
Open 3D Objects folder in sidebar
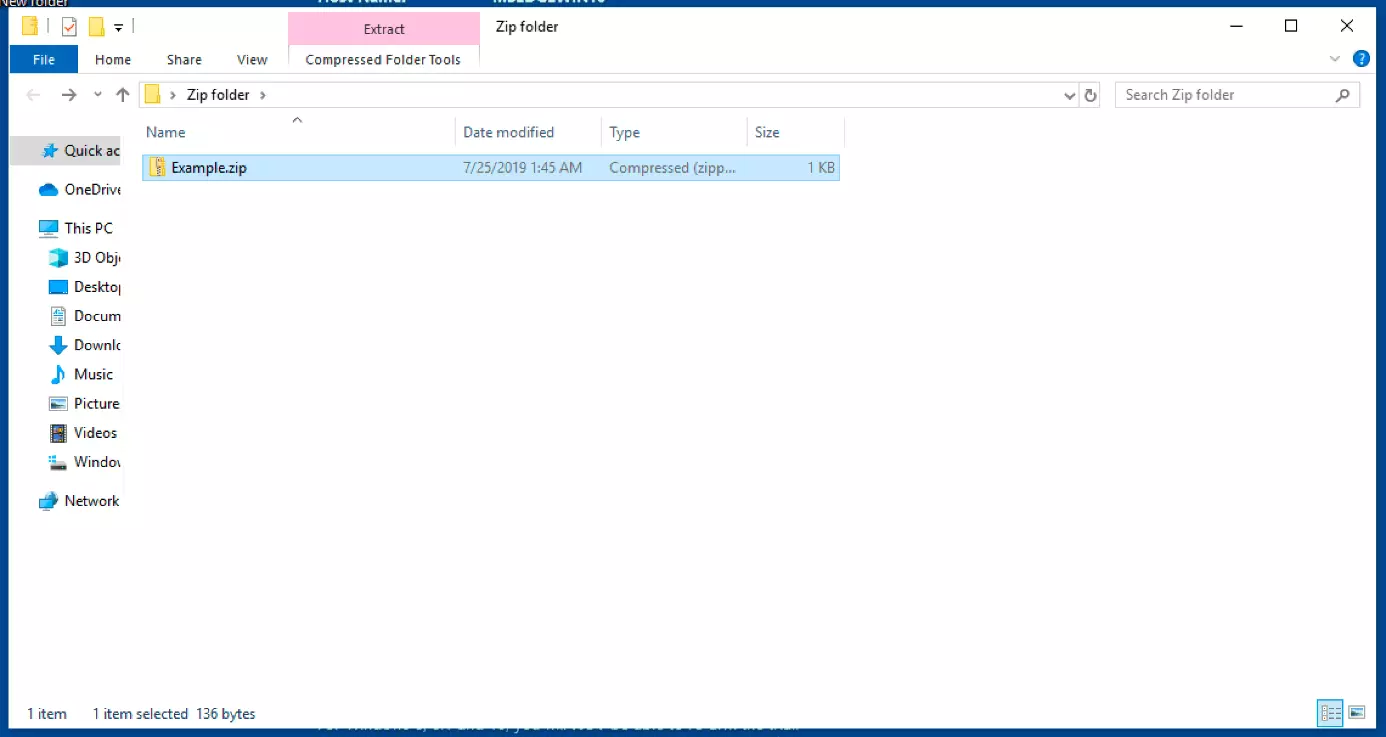pyautogui.click(x=85, y=258)
